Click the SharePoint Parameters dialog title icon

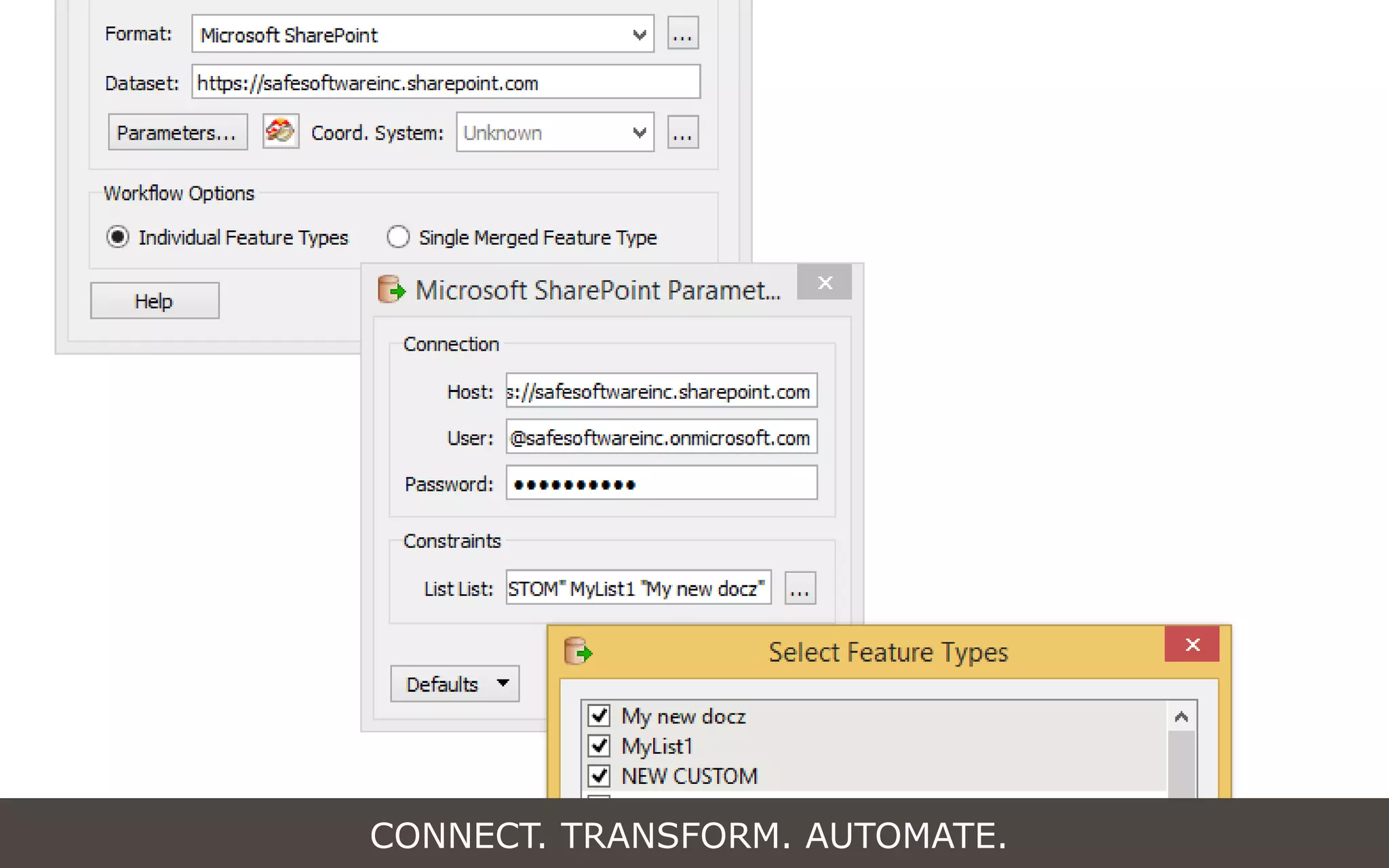tap(391, 290)
